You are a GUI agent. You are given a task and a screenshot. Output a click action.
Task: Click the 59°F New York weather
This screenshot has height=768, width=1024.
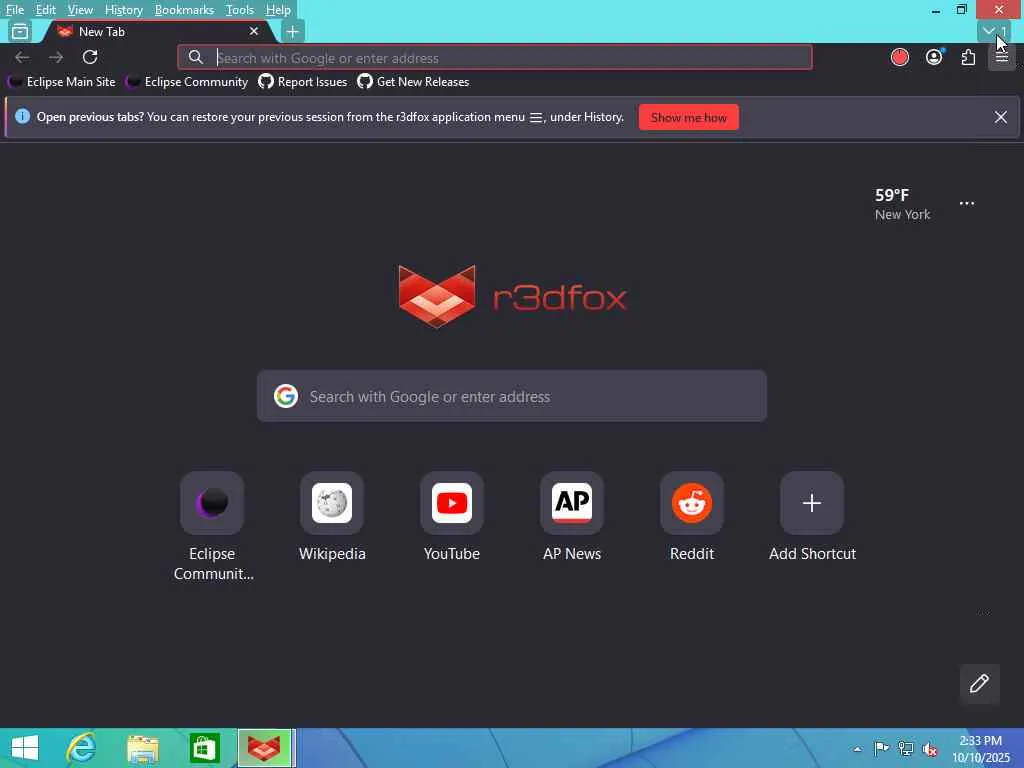pos(903,204)
